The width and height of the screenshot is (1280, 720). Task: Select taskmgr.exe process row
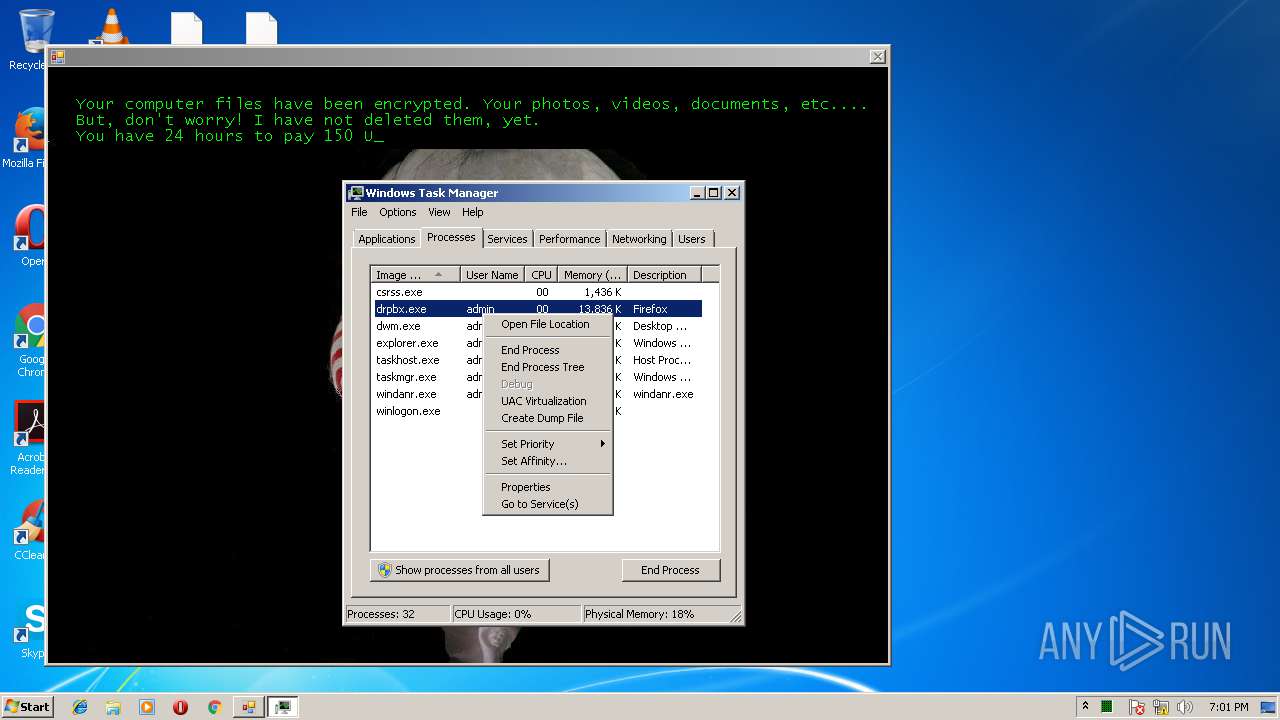(538, 377)
